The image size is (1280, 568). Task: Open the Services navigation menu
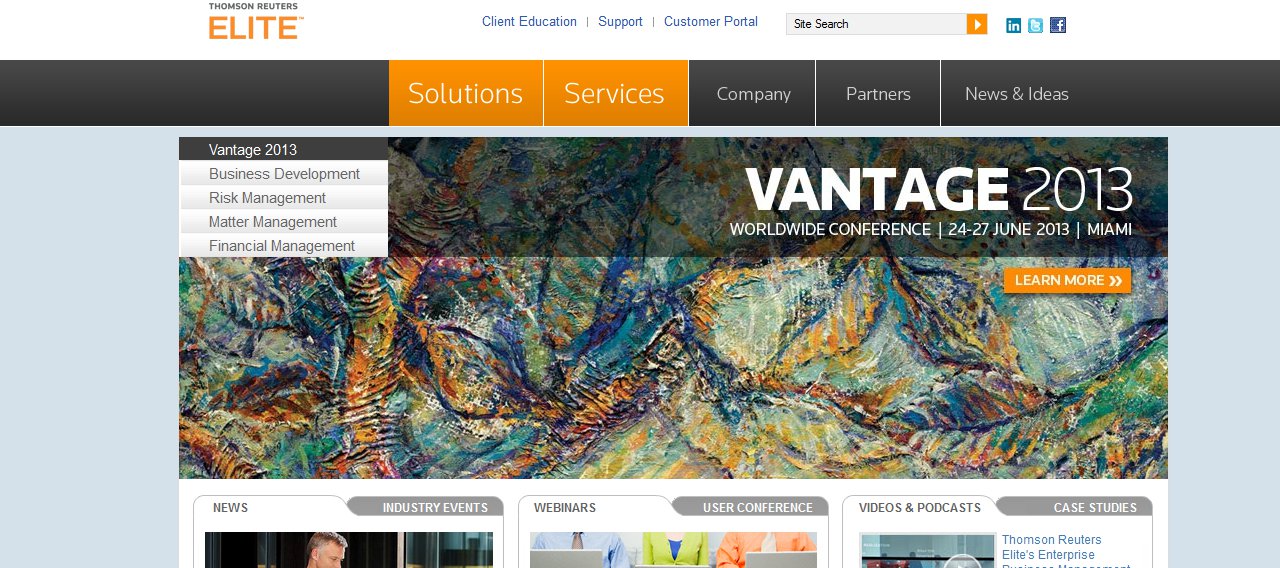tap(615, 93)
